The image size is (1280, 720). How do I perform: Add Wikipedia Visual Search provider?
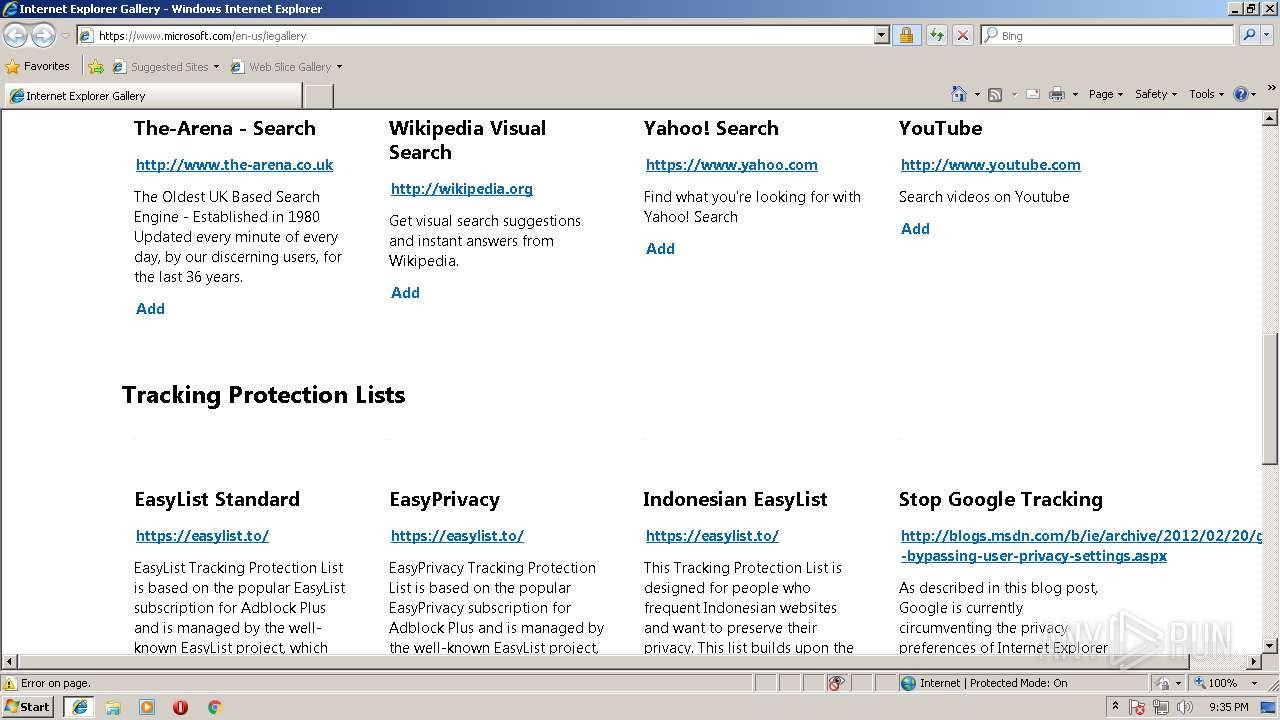click(405, 293)
